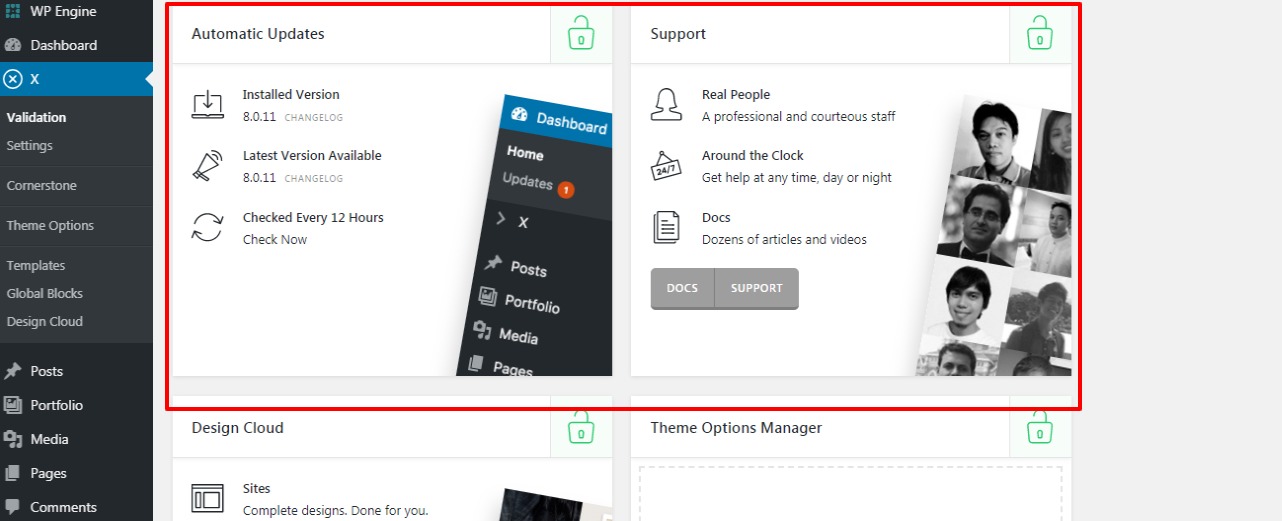1282x521 pixels.
Task: Click the Automatic Updates heading
Action: point(258,33)
